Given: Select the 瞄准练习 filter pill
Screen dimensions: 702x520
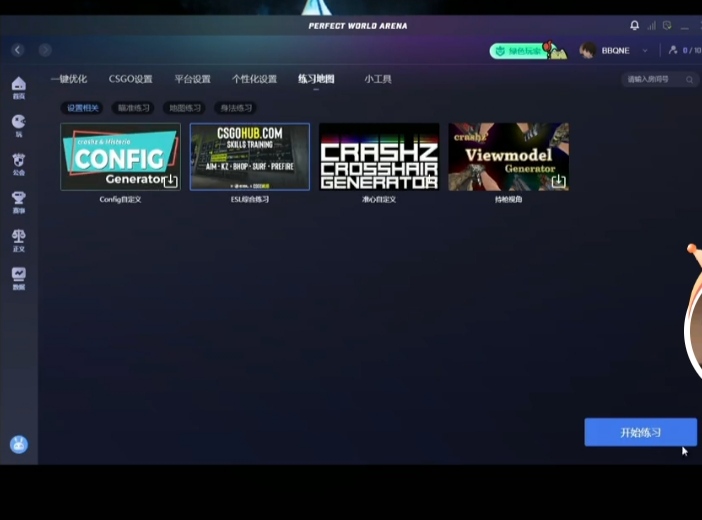Looking at the screenshot, I should (133, 108).
